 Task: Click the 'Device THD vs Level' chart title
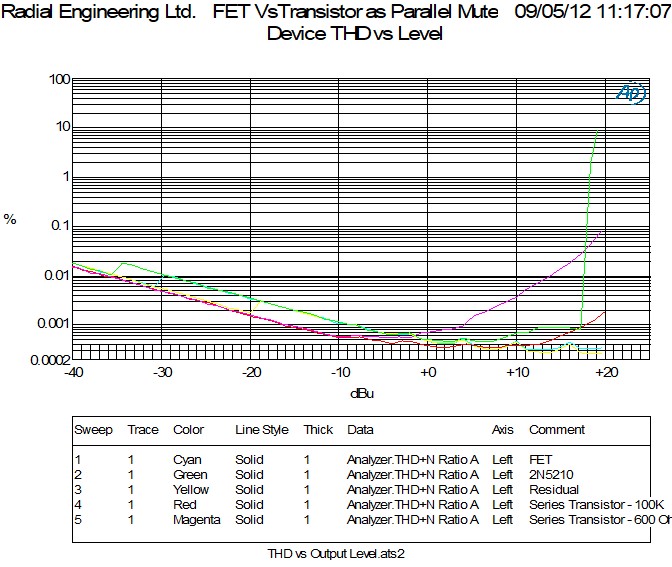[x=354, y=33]
